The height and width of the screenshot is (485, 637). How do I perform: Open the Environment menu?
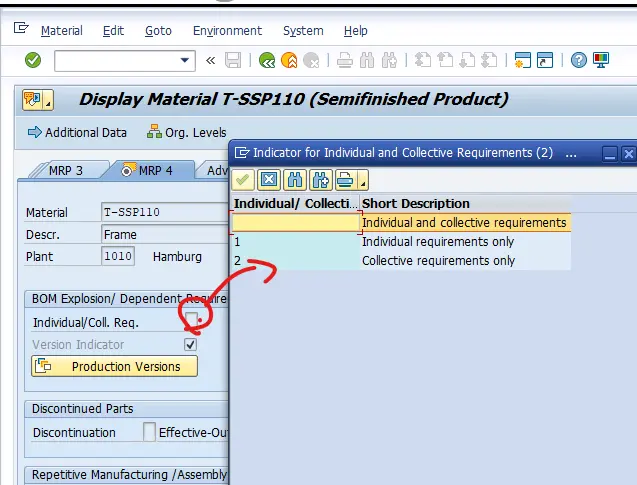click(227, 31)
